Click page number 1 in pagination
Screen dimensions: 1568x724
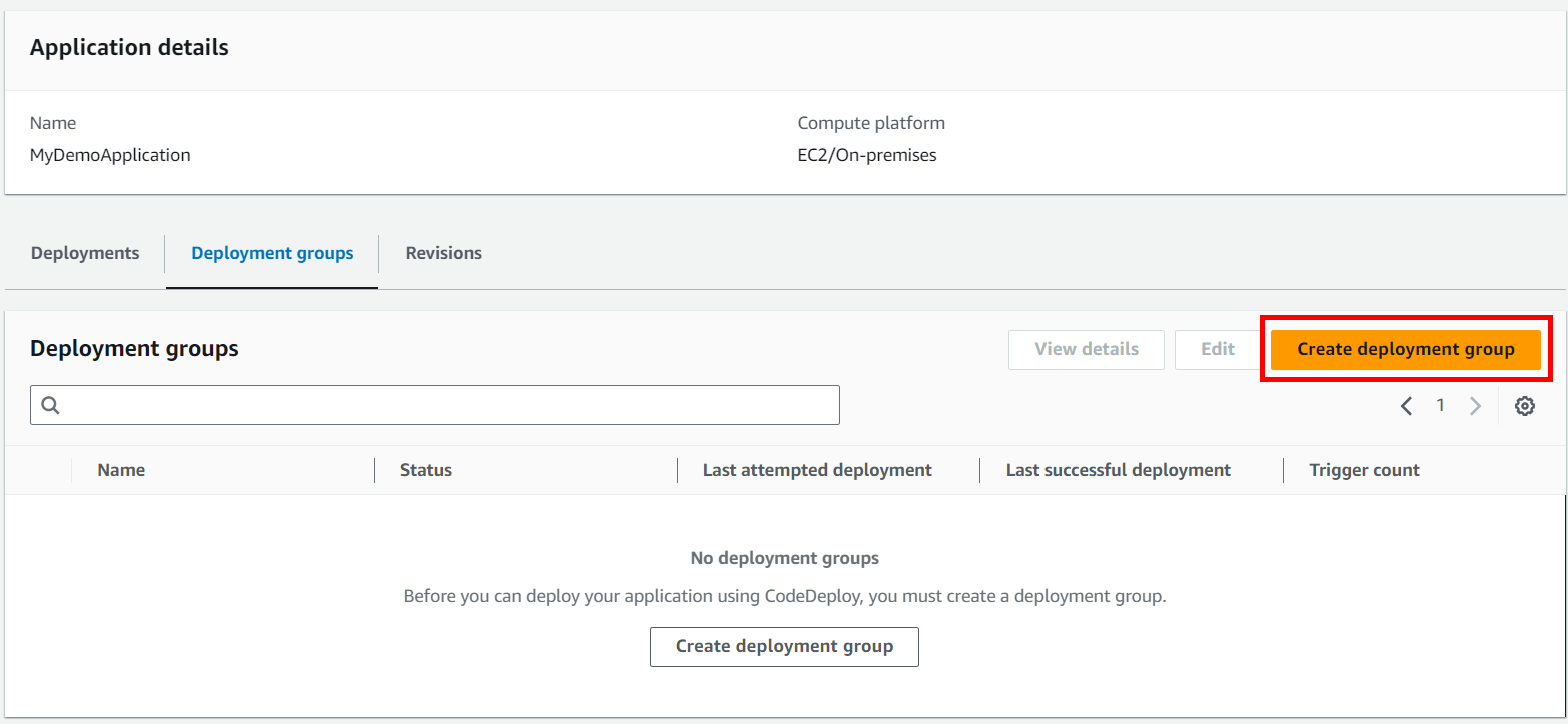[x=1440, y=405]
